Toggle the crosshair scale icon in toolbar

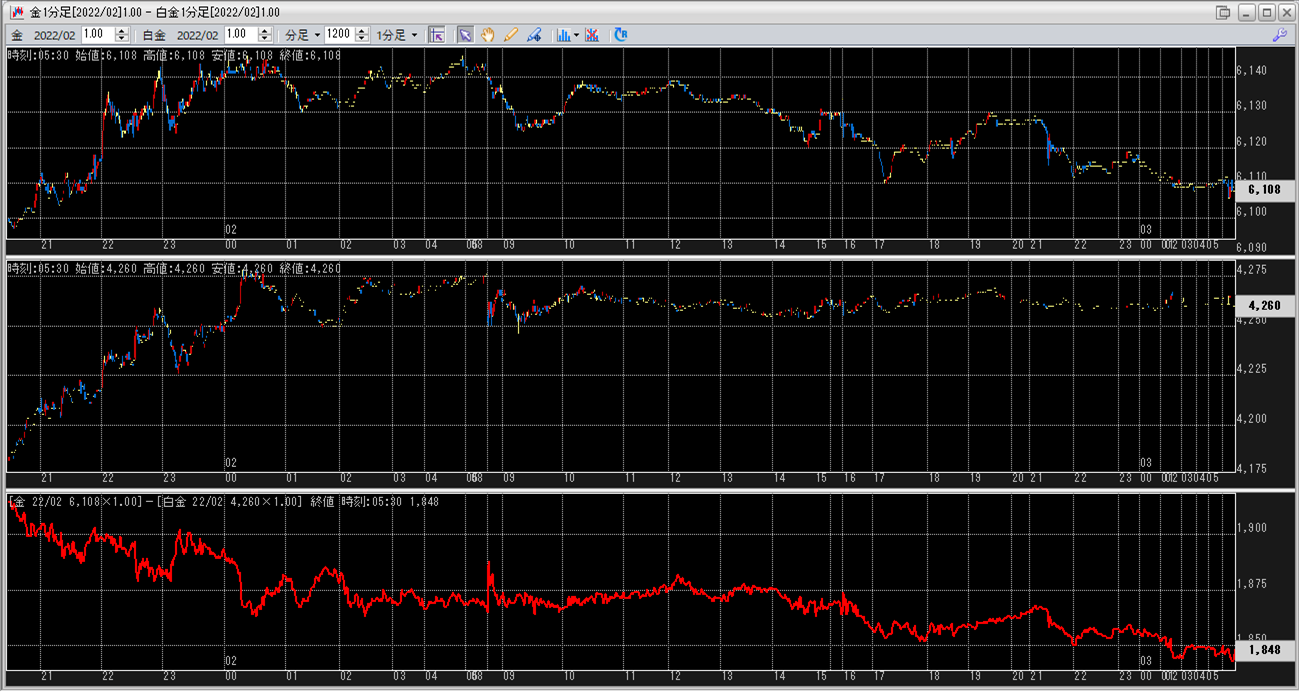[x=437, y=34]
